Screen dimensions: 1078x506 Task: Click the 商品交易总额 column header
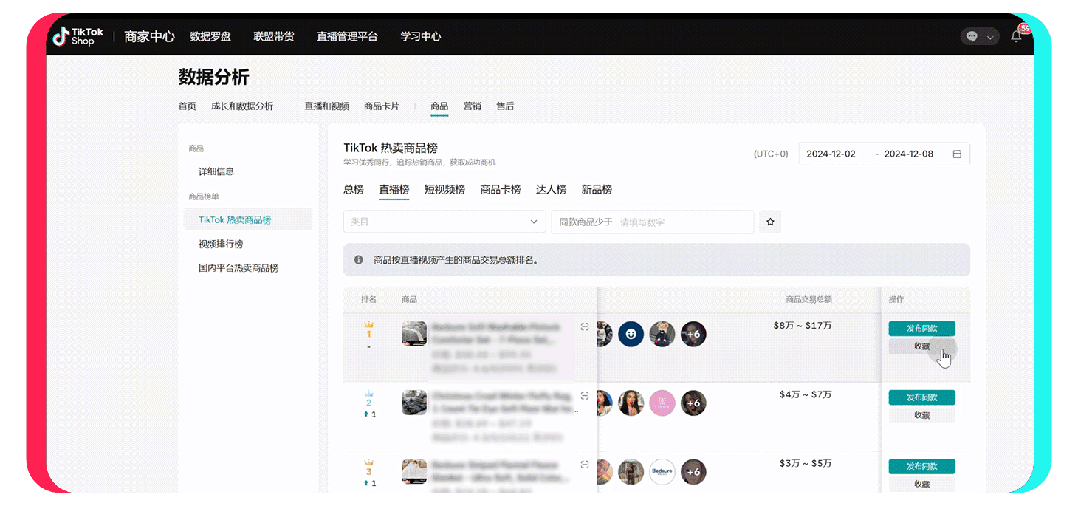(808, 299)
